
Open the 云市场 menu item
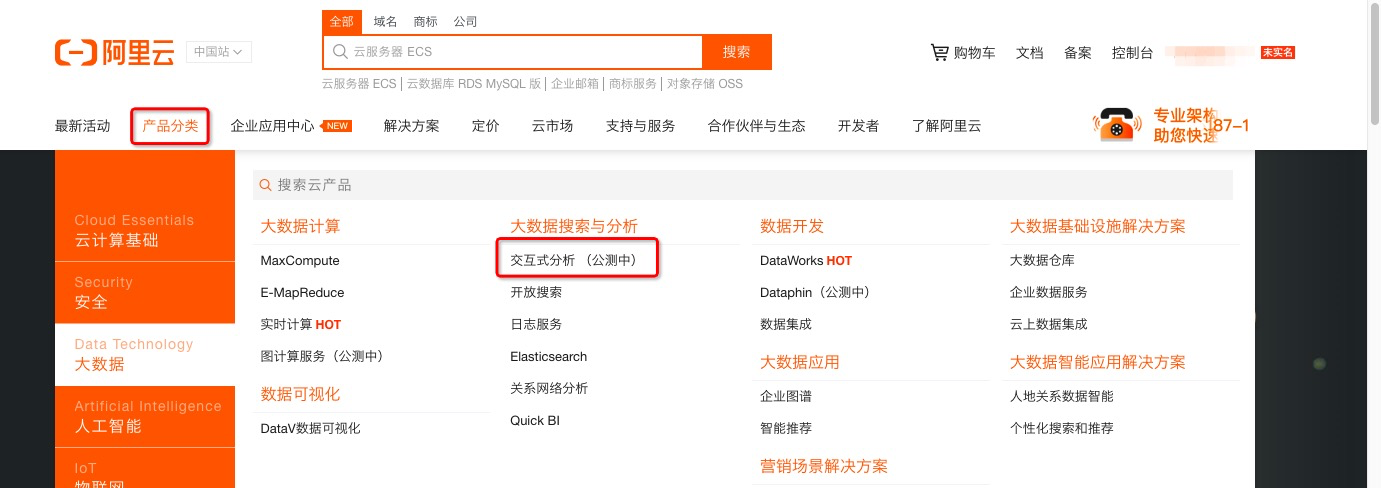click(553, 126)
